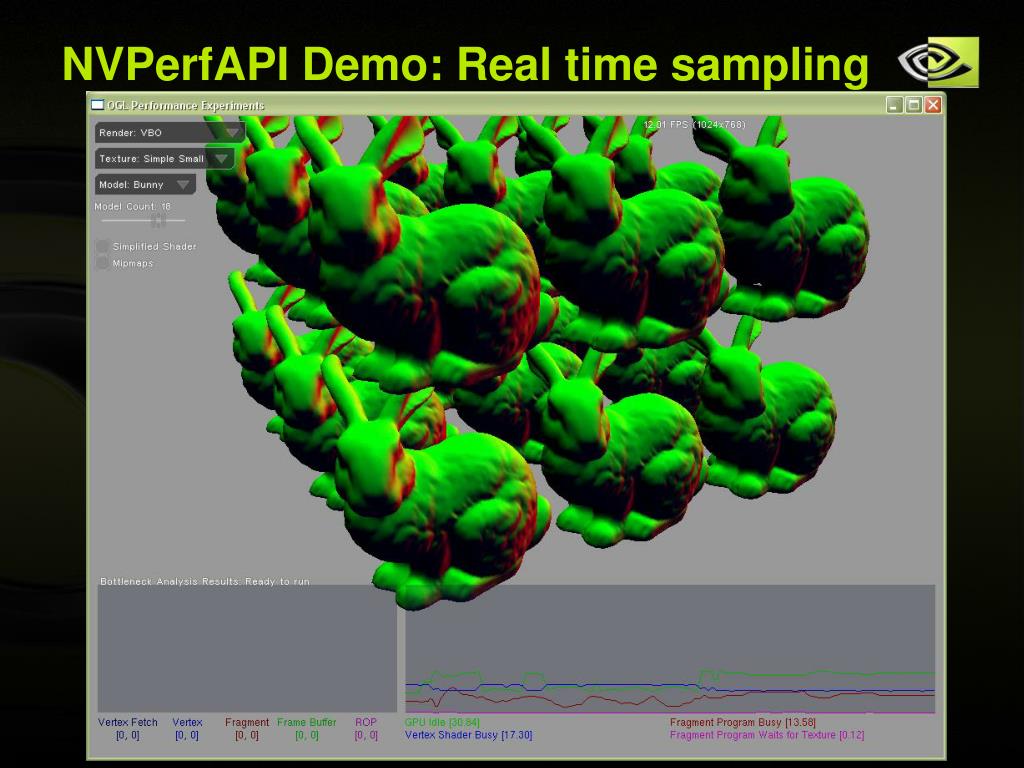Maximize the OGL Performance Experiments window

click(x=914, y=105)
